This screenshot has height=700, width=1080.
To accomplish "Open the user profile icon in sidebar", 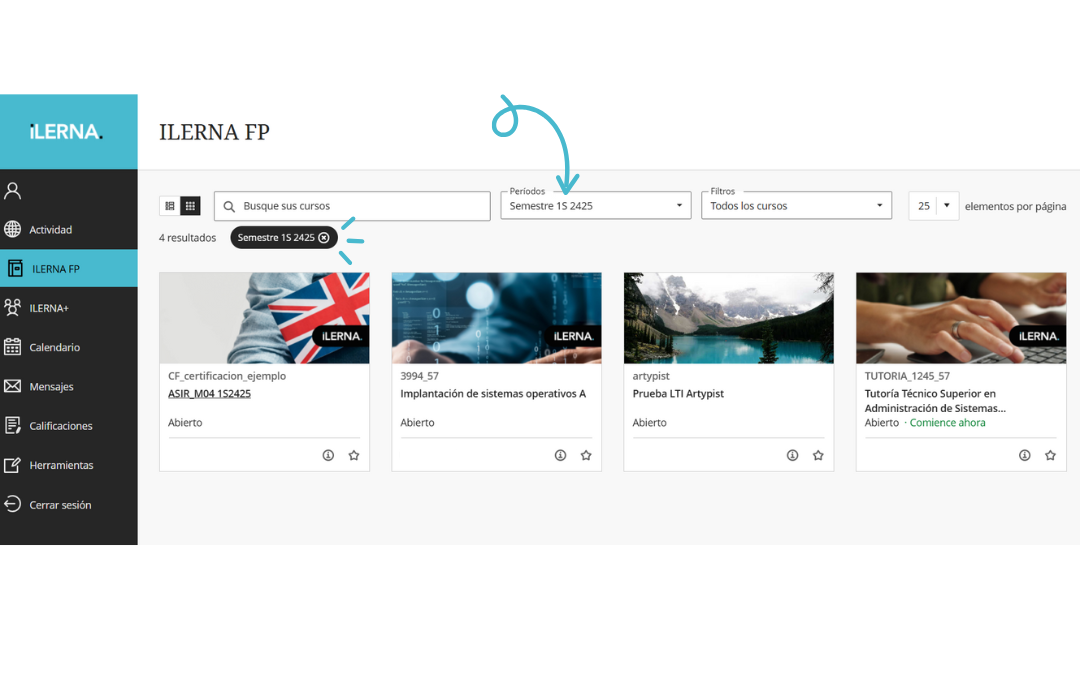I will (12, 191).
